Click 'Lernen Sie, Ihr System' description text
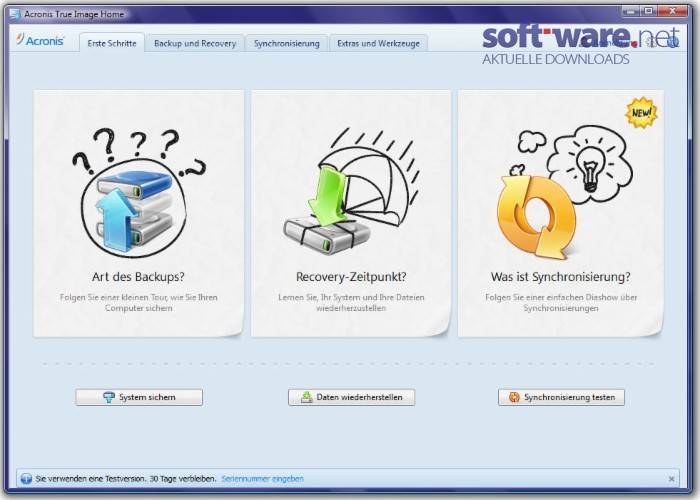700x500 pixels. tap(351, 303)
